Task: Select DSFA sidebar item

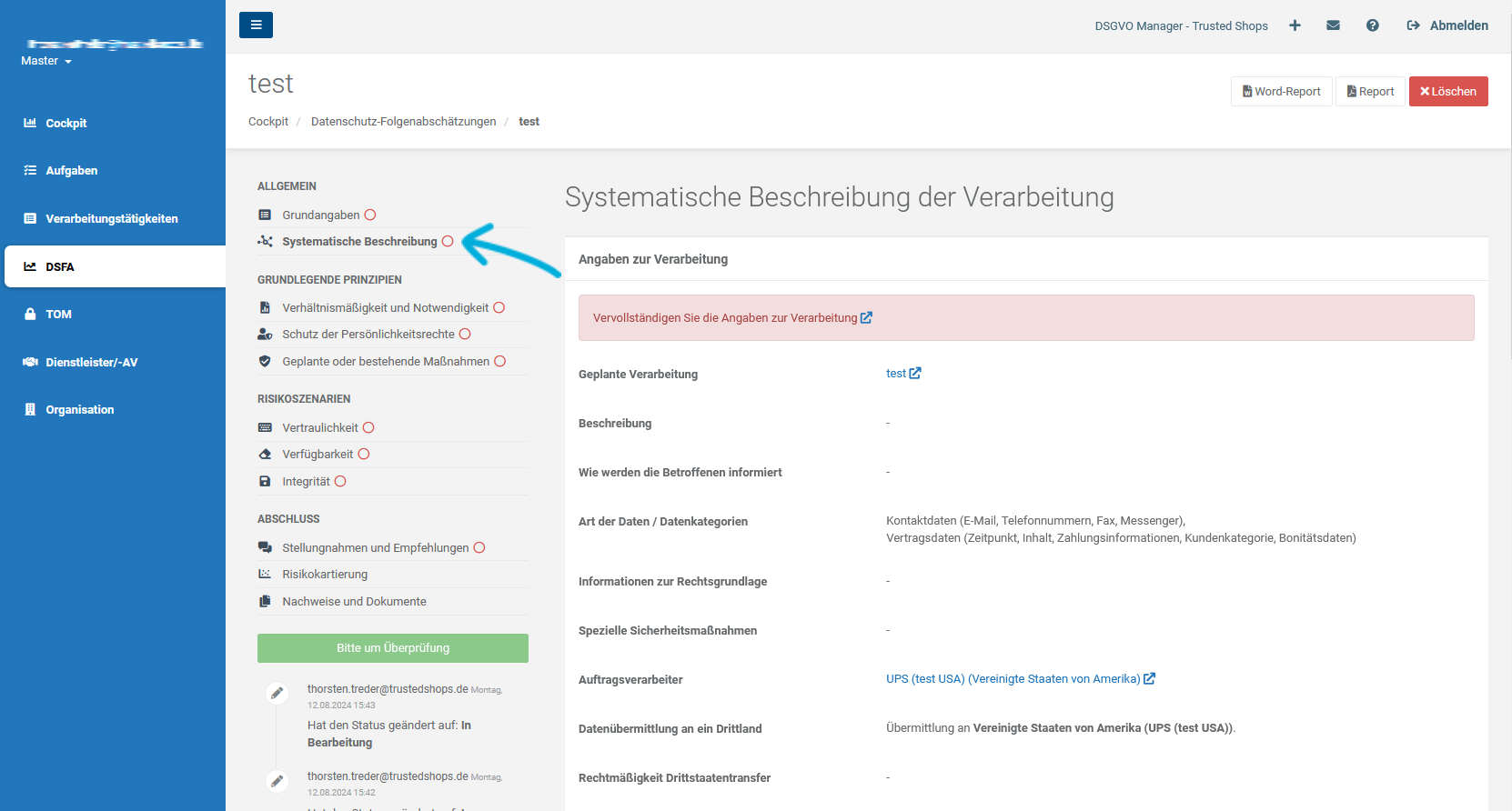Action: [115, 266]
